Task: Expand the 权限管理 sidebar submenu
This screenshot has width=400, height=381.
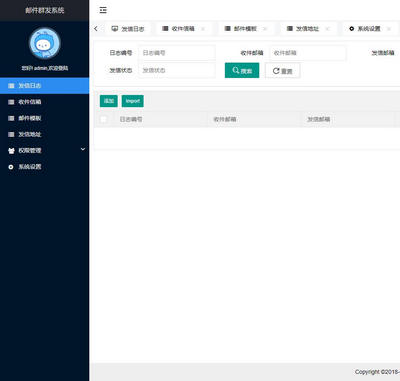Action: (44, 150)
